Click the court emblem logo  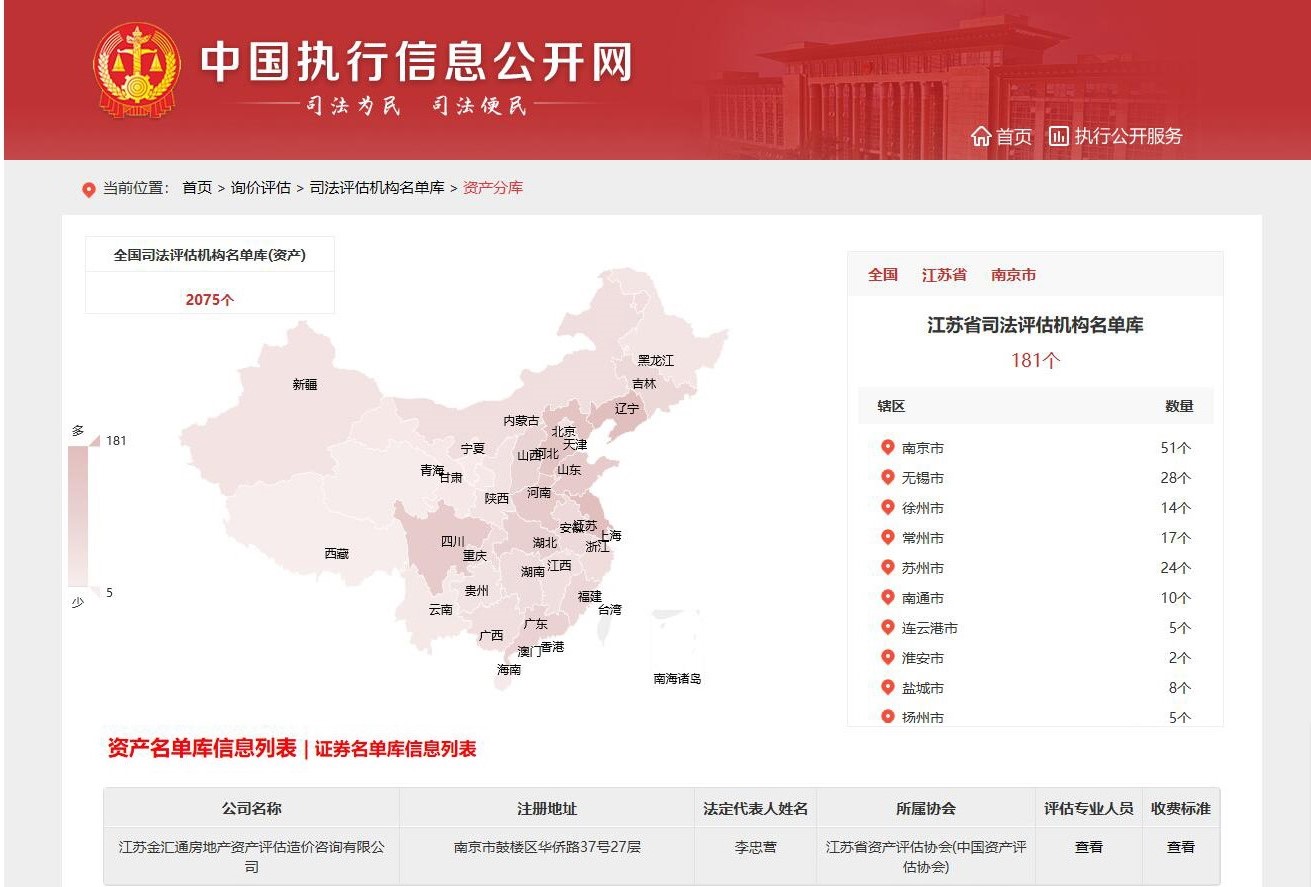pos(137,68)
